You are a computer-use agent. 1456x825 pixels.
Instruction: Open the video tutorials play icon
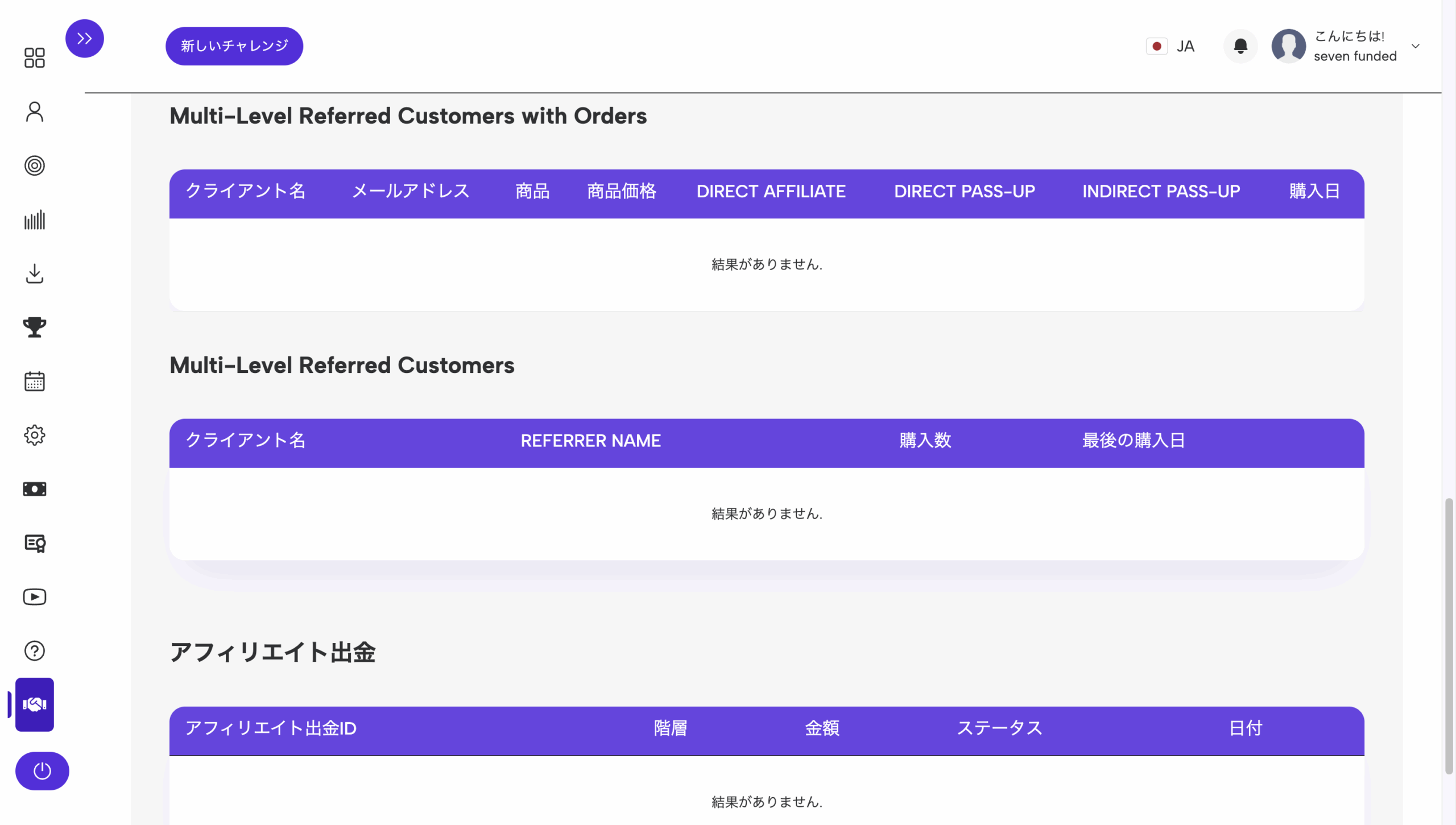[35, 596]
